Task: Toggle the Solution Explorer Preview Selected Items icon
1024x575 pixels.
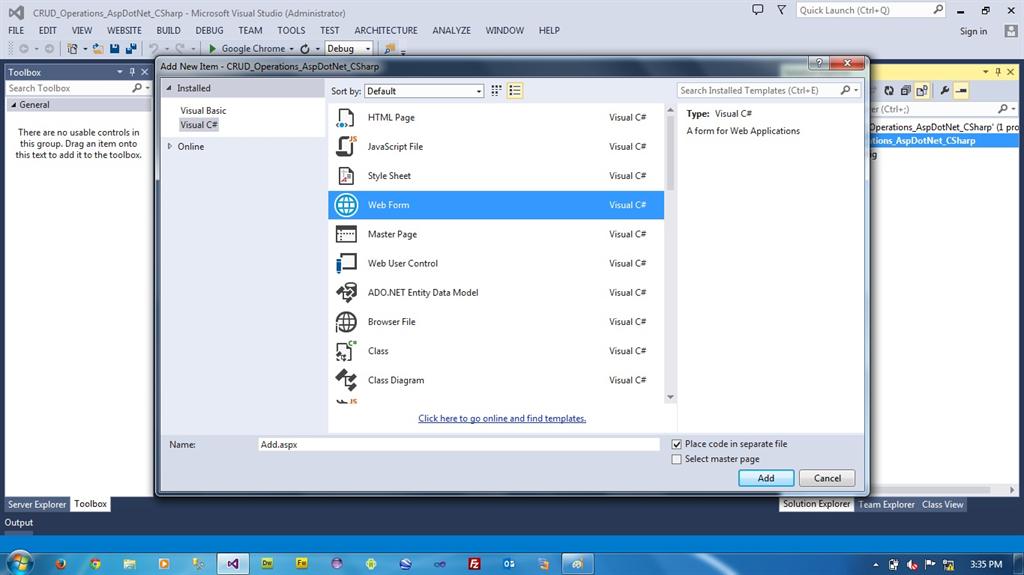Action: coord(961,91)
